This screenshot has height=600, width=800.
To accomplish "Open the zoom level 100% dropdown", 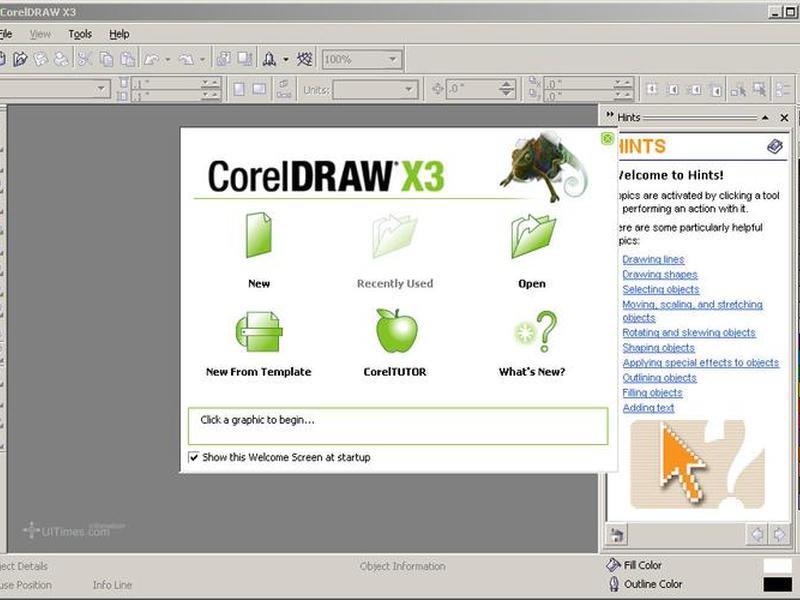I will [x=393, y=59].
